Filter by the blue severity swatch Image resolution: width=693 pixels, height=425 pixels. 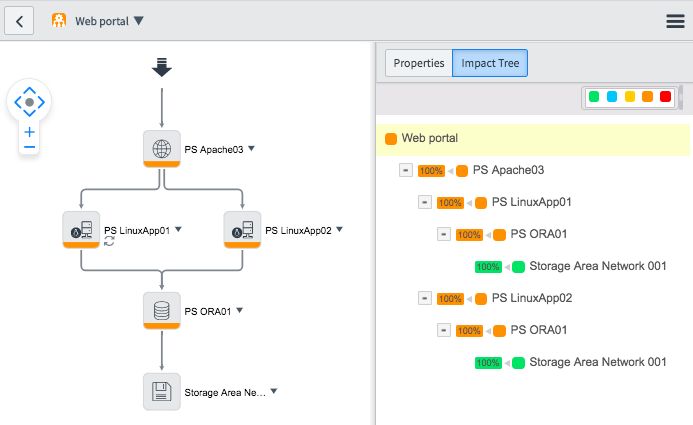[x=612, y=96]
